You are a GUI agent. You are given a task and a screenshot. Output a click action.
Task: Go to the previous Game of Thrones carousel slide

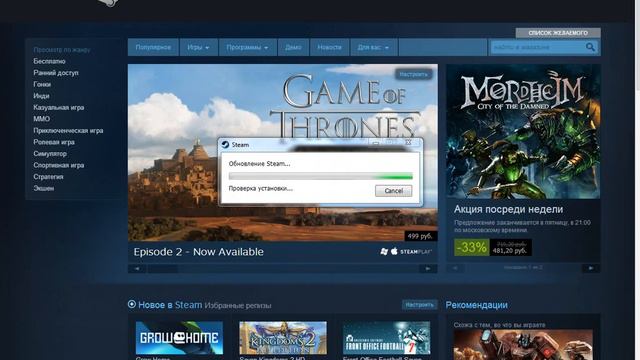[x=137, y=269]
